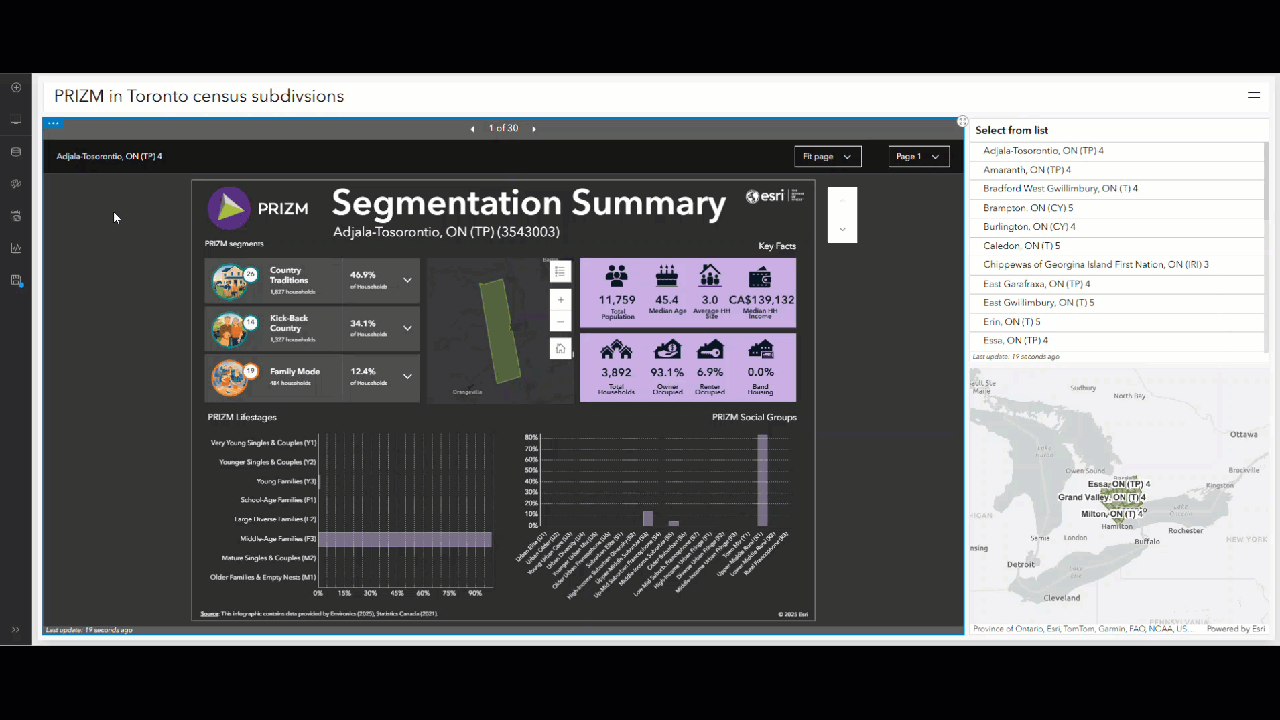Open the Page 1 dropdown

click(x=918, y=156)
